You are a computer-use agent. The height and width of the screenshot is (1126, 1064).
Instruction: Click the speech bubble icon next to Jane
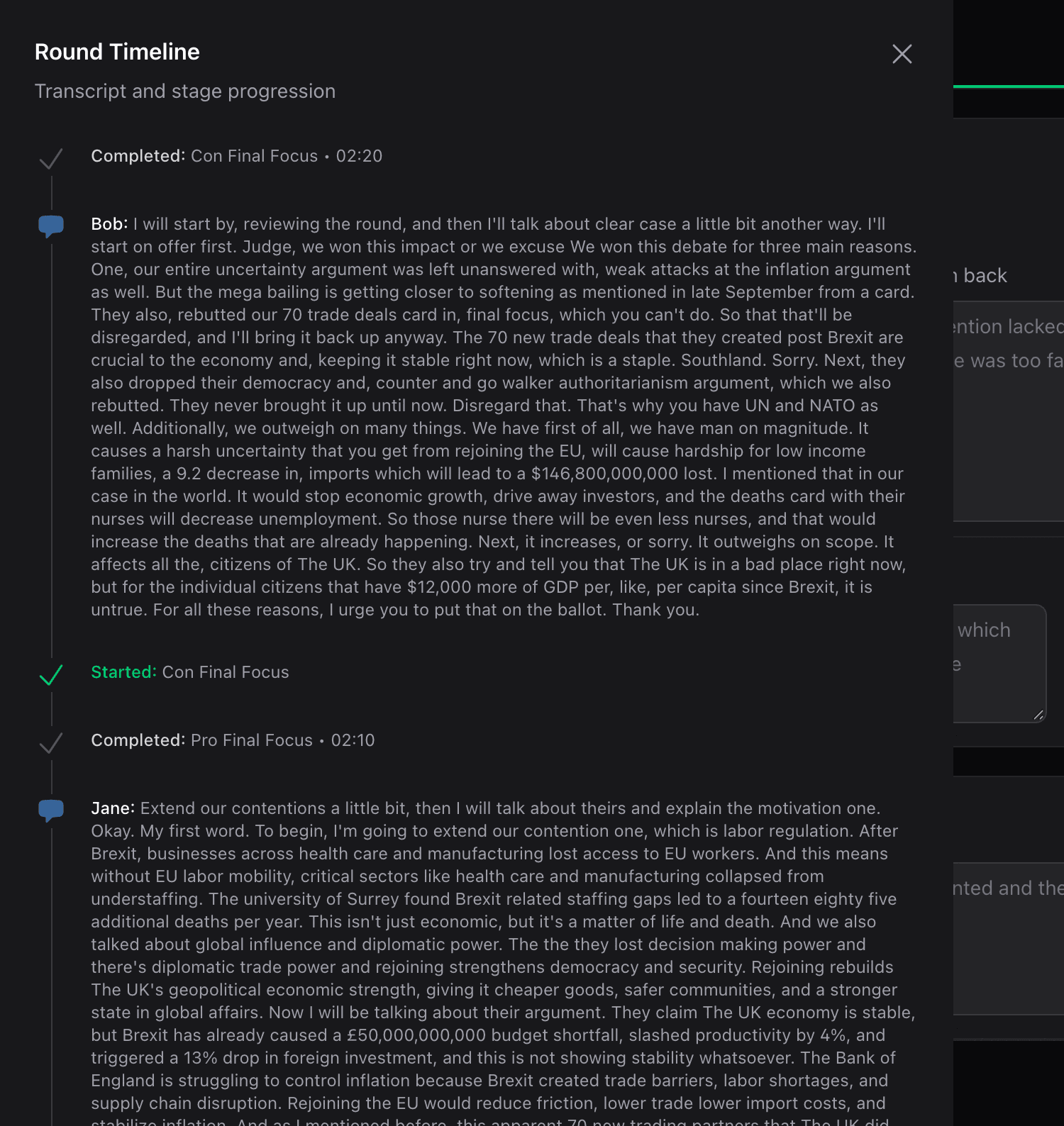(x=51, y=810)
